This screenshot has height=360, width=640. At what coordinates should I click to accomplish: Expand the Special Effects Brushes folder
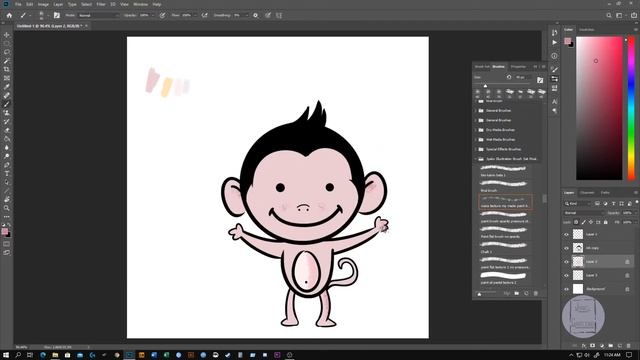tap(476, 149)
